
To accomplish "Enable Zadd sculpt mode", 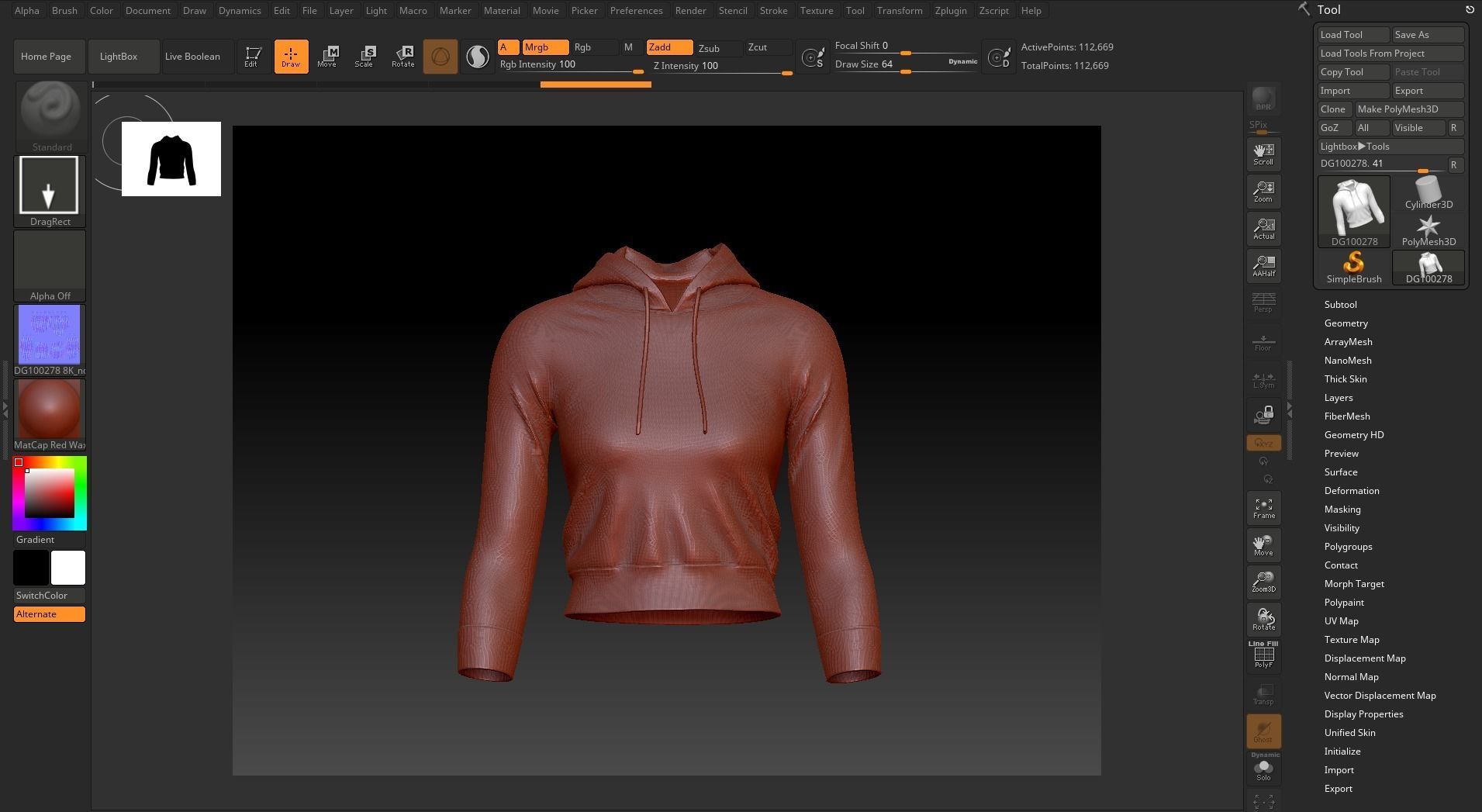I will (669, 47).
